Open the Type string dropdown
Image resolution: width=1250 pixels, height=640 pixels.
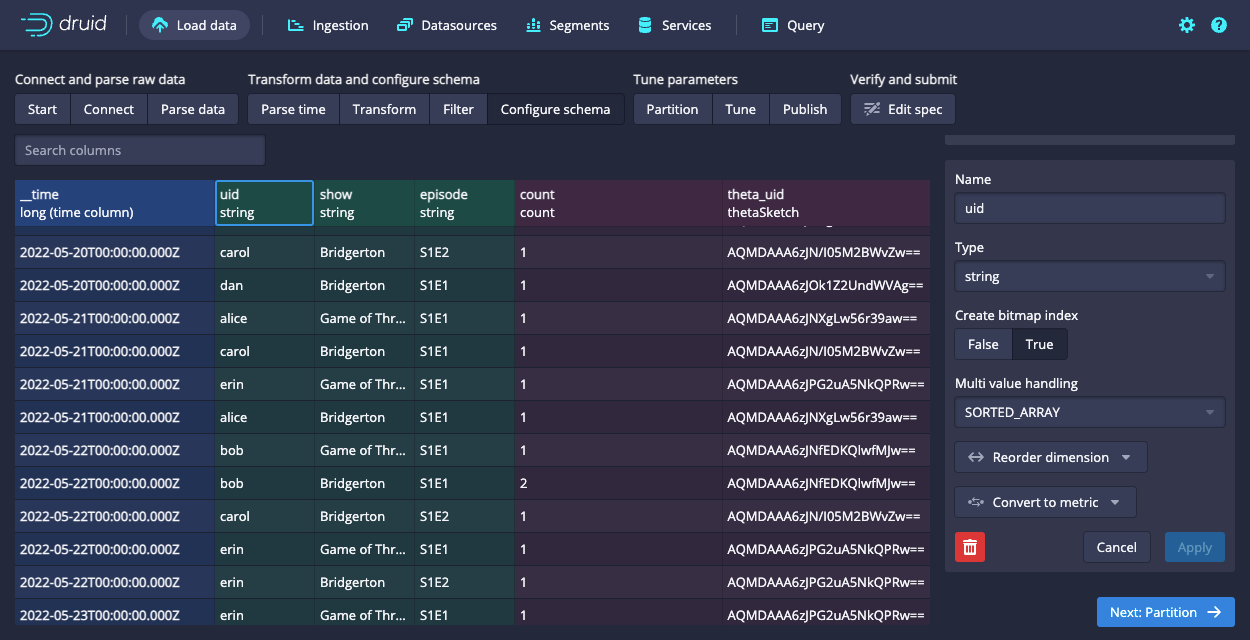point(1089,276)
